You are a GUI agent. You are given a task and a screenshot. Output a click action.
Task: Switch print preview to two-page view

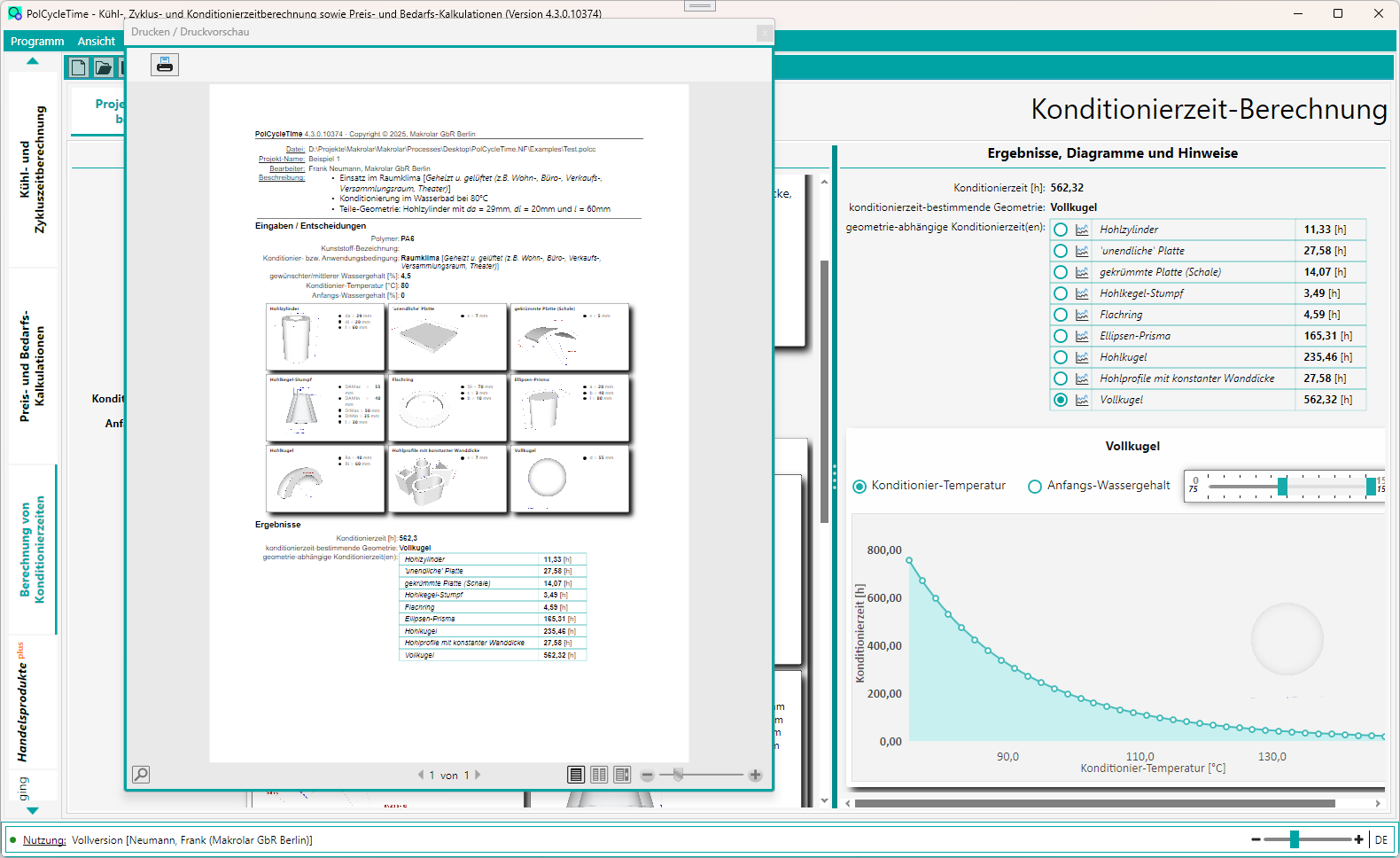[x=599, y=775]
